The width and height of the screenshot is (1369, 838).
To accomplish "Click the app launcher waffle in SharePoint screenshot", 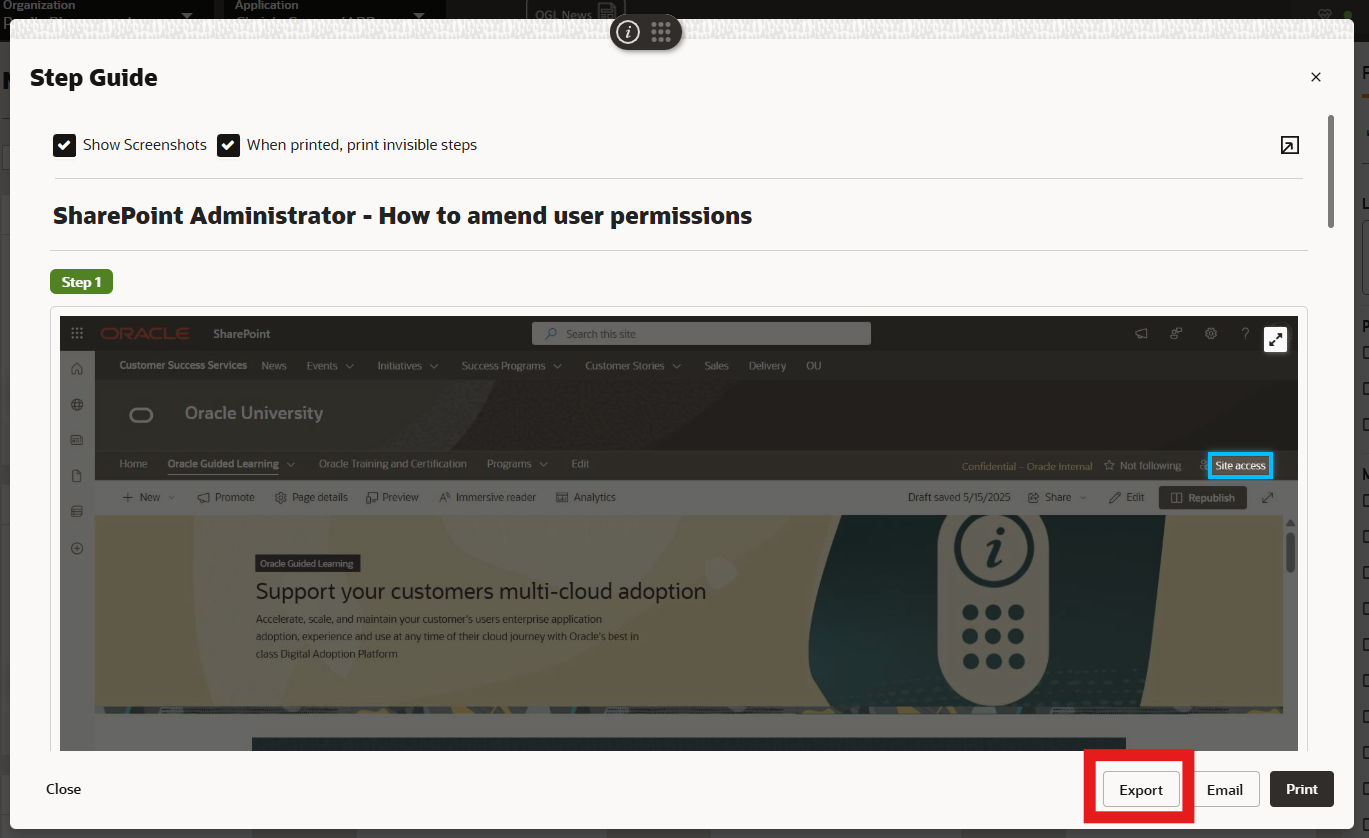I will coord(77,334).
